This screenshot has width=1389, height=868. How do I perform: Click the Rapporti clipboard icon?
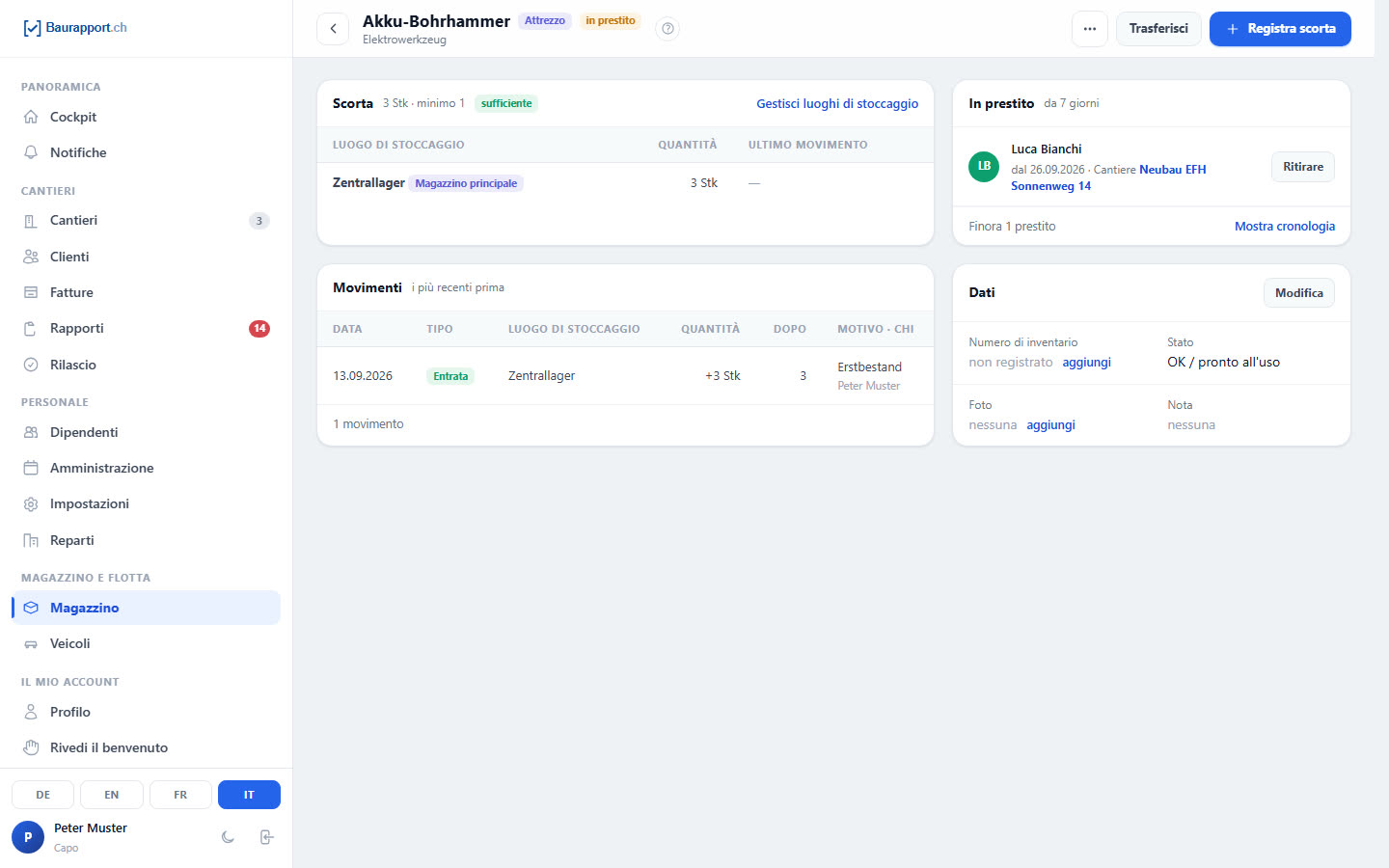point(31,329)
